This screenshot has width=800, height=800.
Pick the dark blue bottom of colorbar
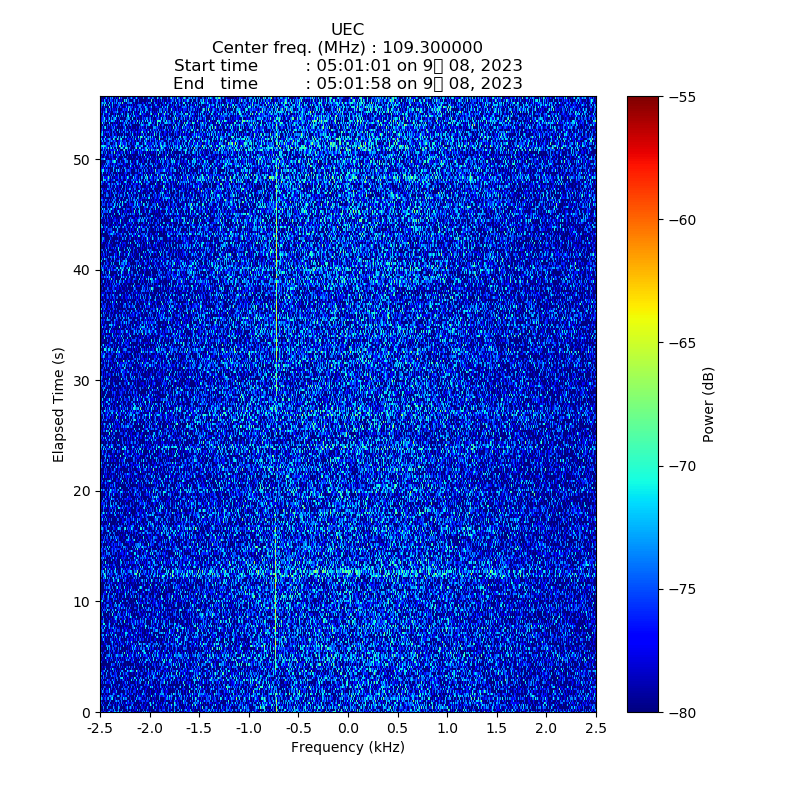click(x=643, y=705)
